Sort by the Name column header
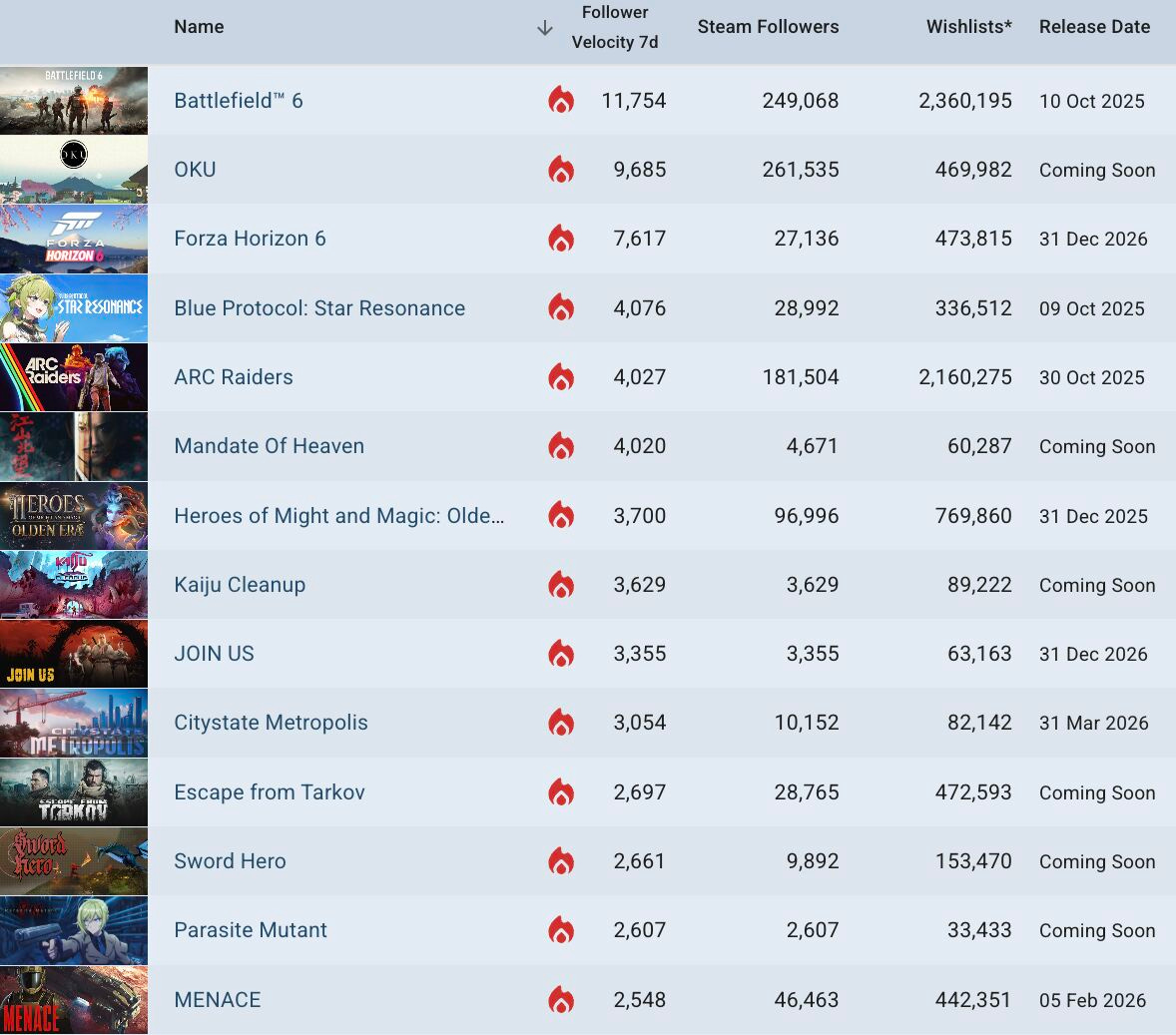Screen dimensions: 1176x1035 (199, 27)
